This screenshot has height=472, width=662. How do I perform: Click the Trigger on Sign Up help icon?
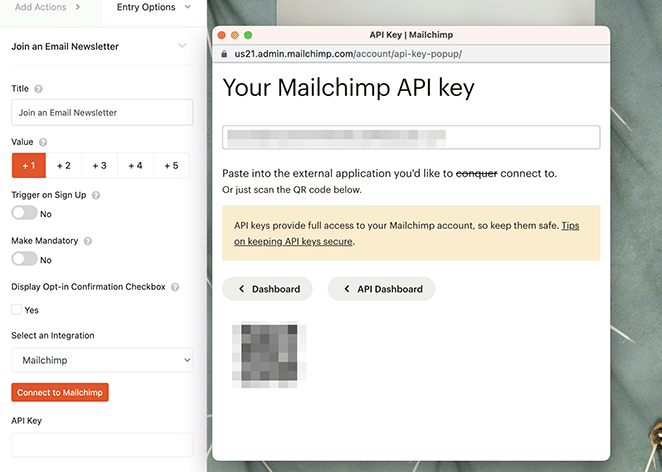click(96, 195)
